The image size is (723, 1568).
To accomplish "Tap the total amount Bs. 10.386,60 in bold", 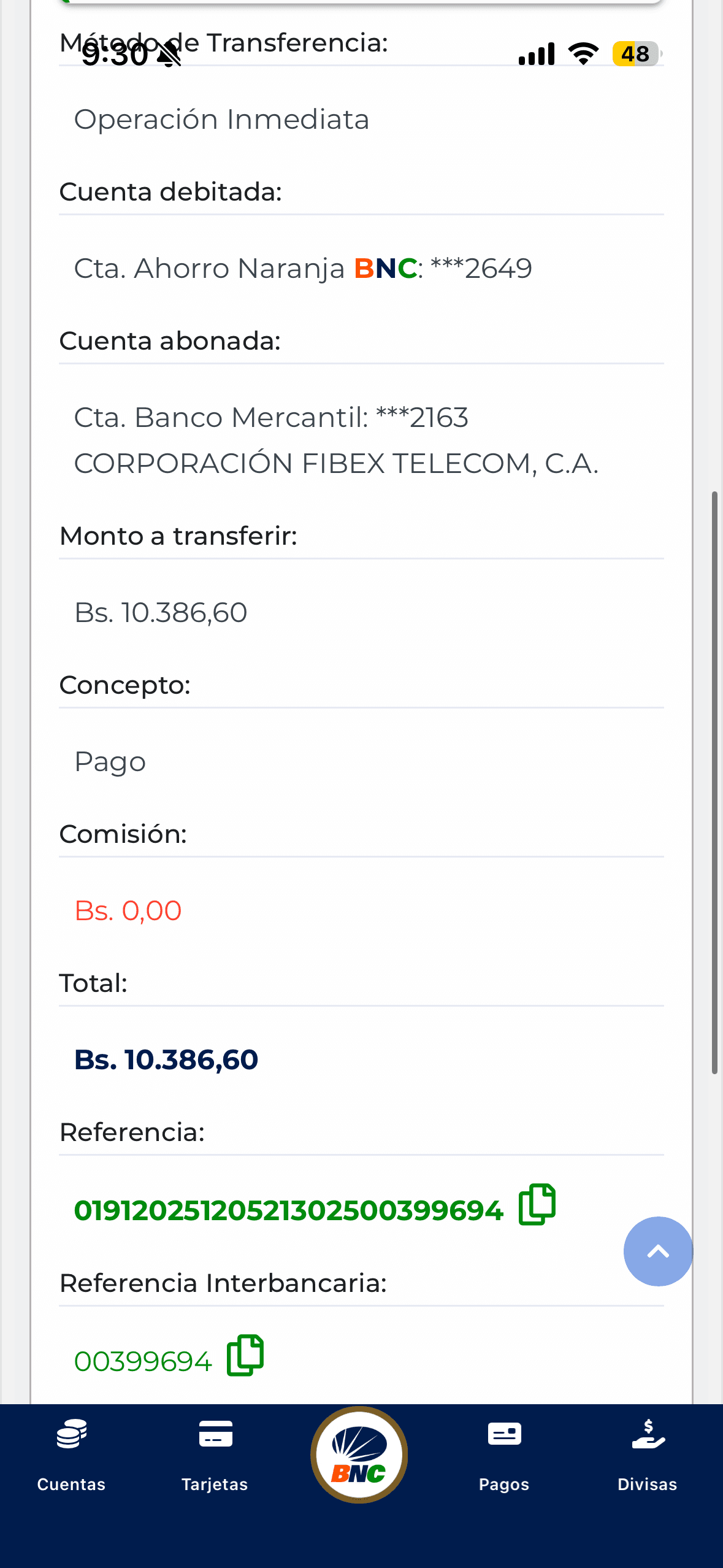I will point(166,1059).
